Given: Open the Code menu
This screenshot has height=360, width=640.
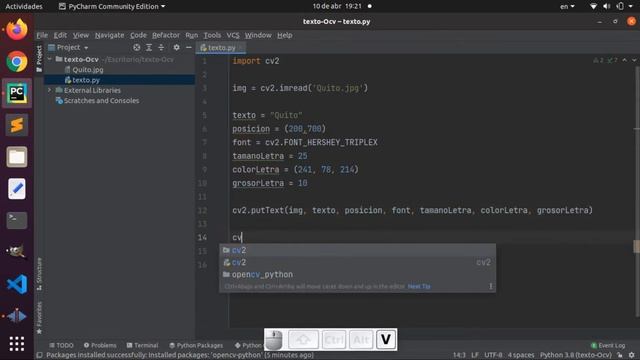Looking at the screenshot, I should point(138,35).
